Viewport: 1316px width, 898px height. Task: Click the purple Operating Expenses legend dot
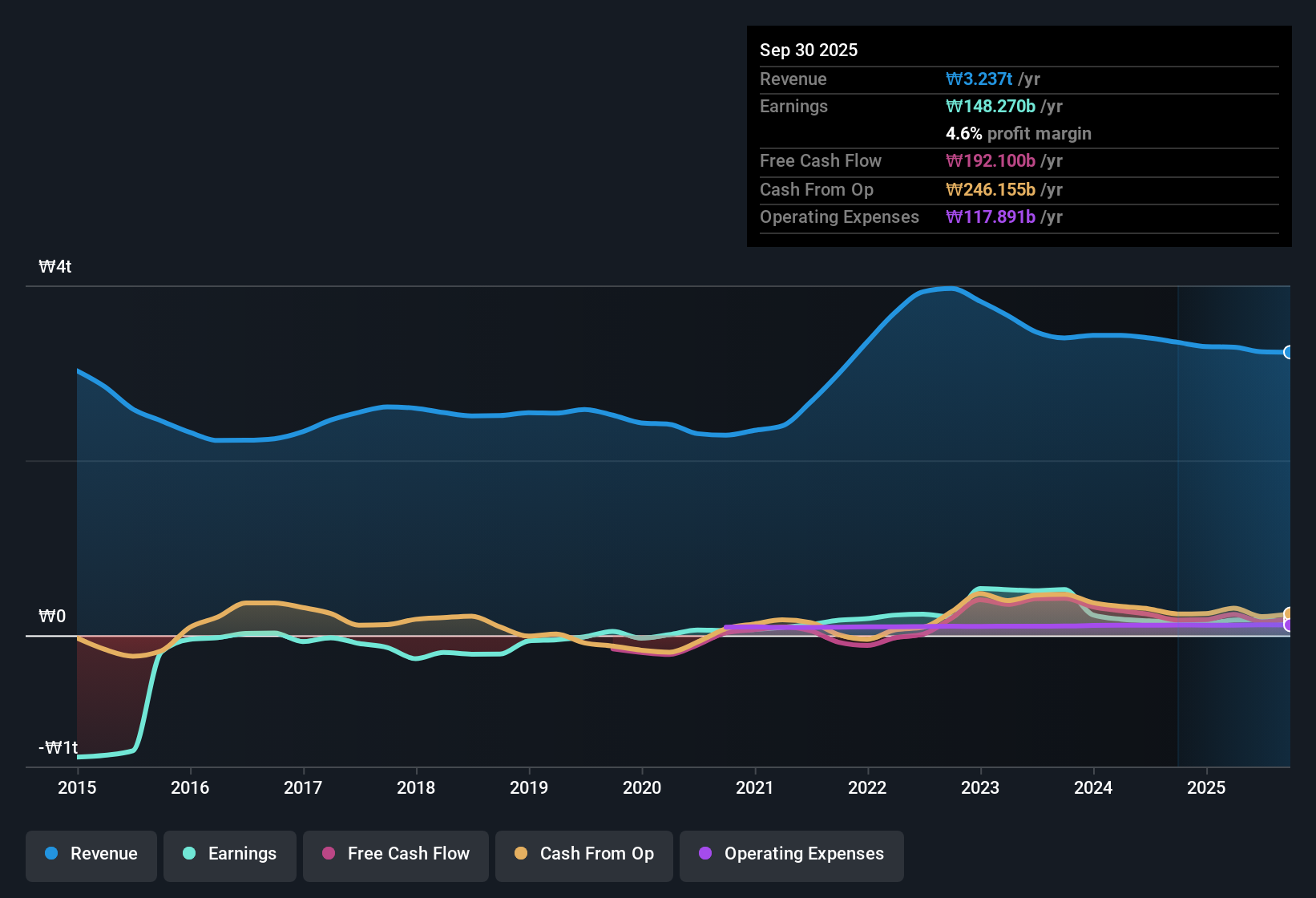click(705, 854)
